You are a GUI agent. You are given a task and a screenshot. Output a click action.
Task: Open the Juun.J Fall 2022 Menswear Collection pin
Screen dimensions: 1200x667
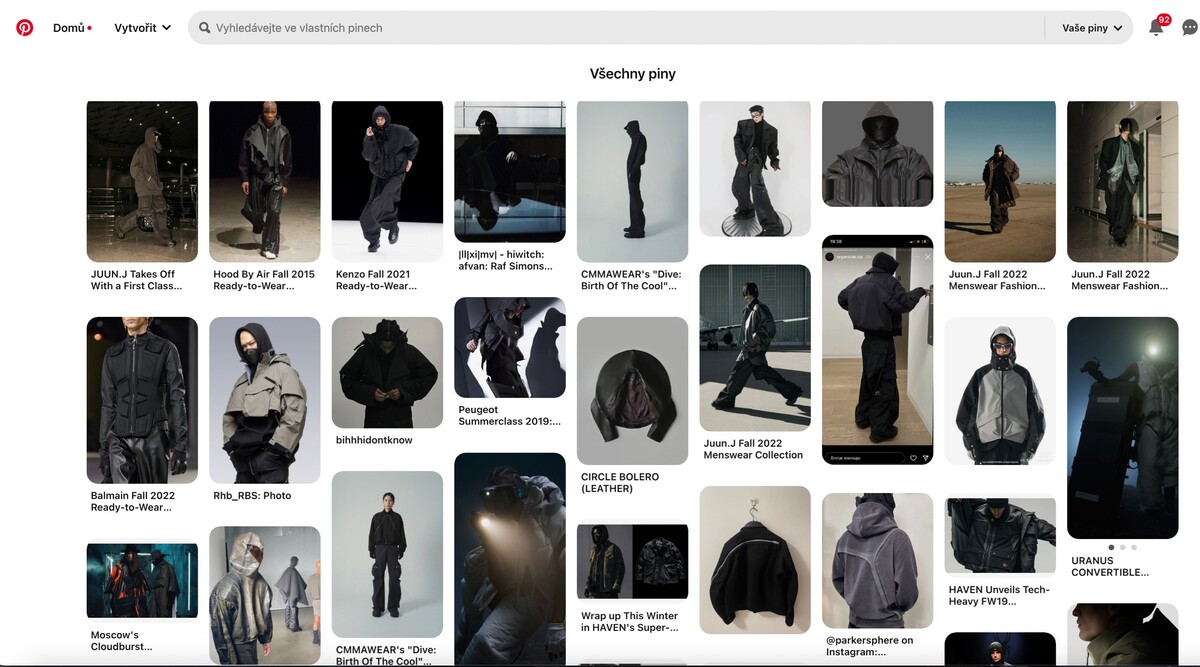point(754,348)
